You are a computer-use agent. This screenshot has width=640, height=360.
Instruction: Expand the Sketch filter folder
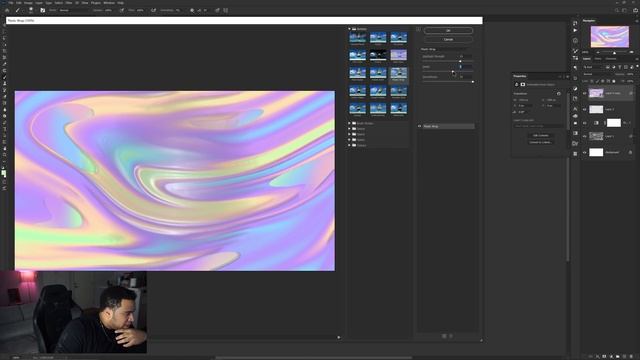350,134
